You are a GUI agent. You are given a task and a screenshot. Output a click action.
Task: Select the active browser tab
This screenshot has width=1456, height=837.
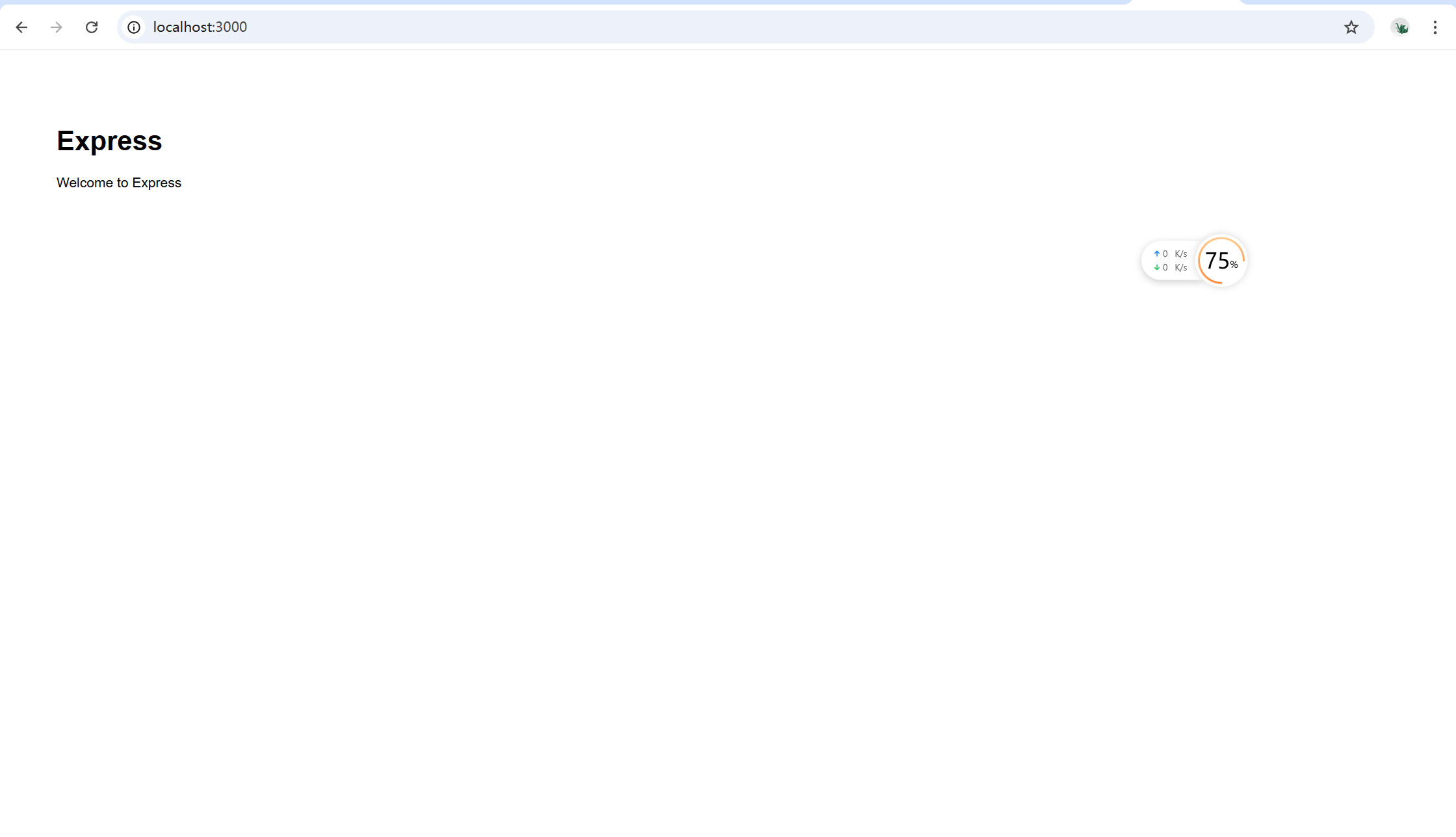[1186, 2]
